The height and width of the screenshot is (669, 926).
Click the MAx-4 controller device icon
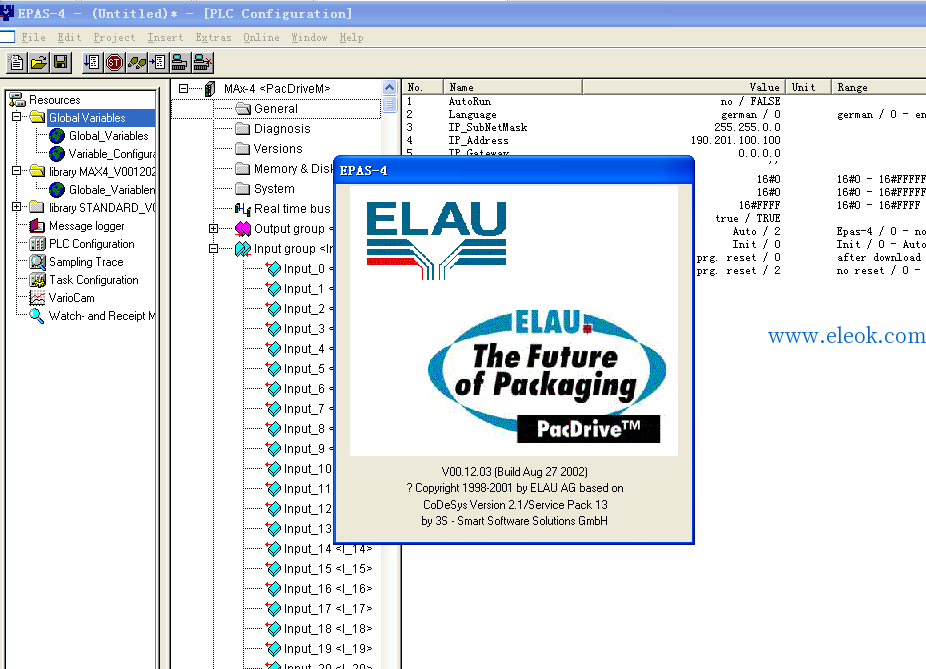[210, 89]
